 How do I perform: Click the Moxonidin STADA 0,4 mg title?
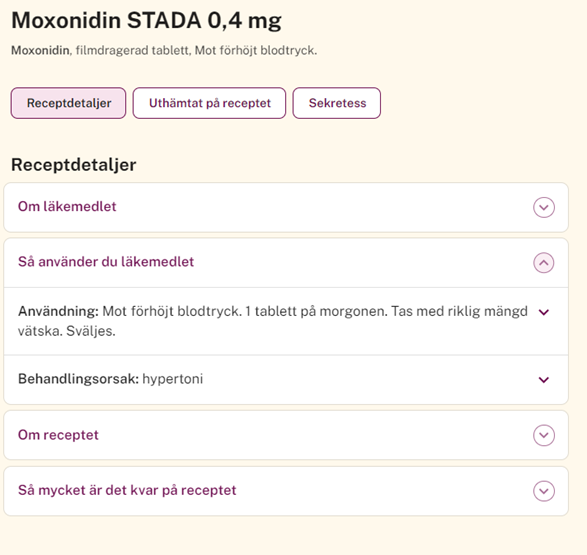coord(146,20)
